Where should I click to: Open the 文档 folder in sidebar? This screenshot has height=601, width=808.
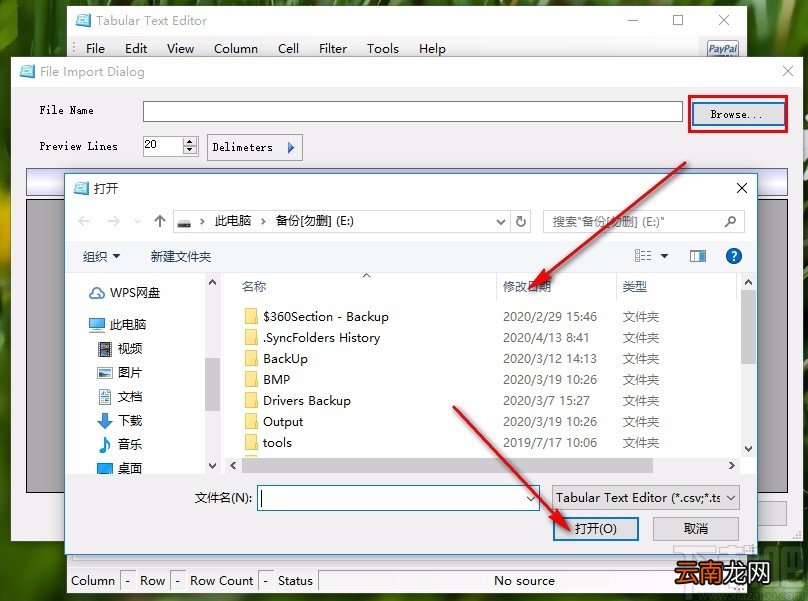tap(120, 396)
